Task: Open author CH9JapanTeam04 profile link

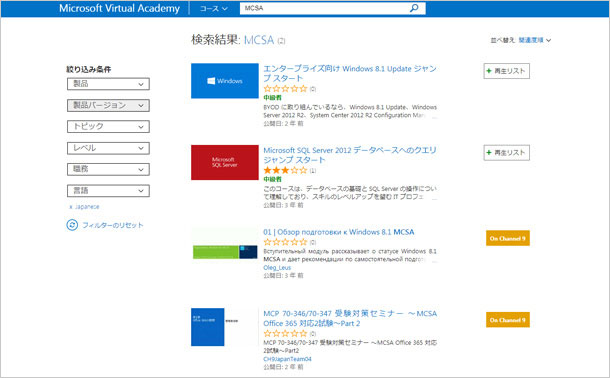Action: 287,359
